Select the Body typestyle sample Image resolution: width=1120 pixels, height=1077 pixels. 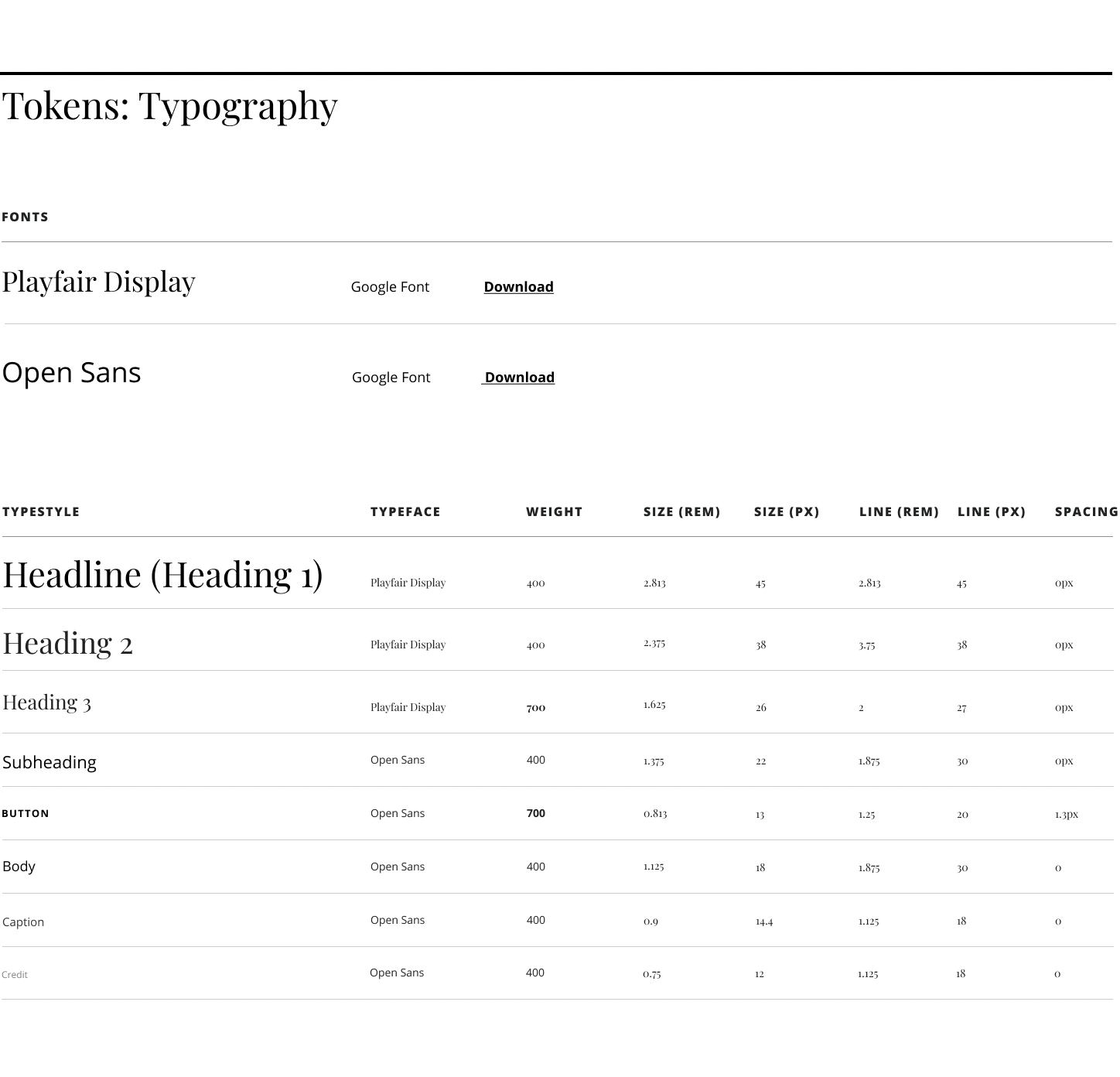tap(19, 867)
